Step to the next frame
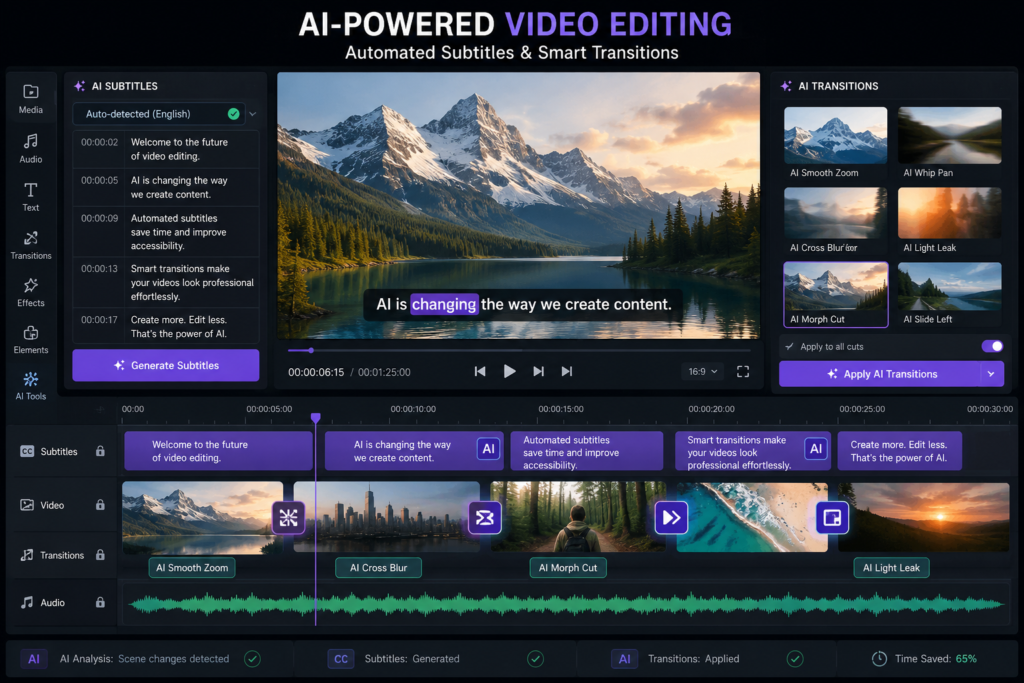 click(538, 372)
